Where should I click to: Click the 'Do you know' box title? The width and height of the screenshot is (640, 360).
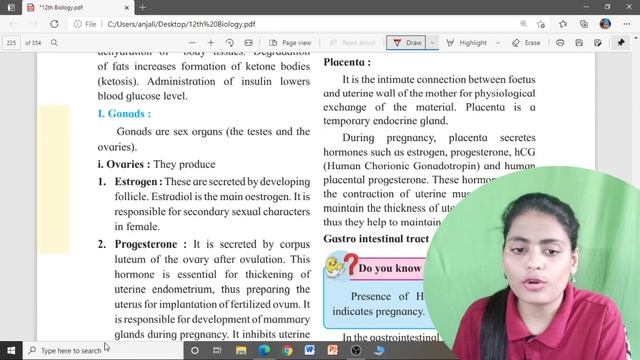[x=389, y=268]
